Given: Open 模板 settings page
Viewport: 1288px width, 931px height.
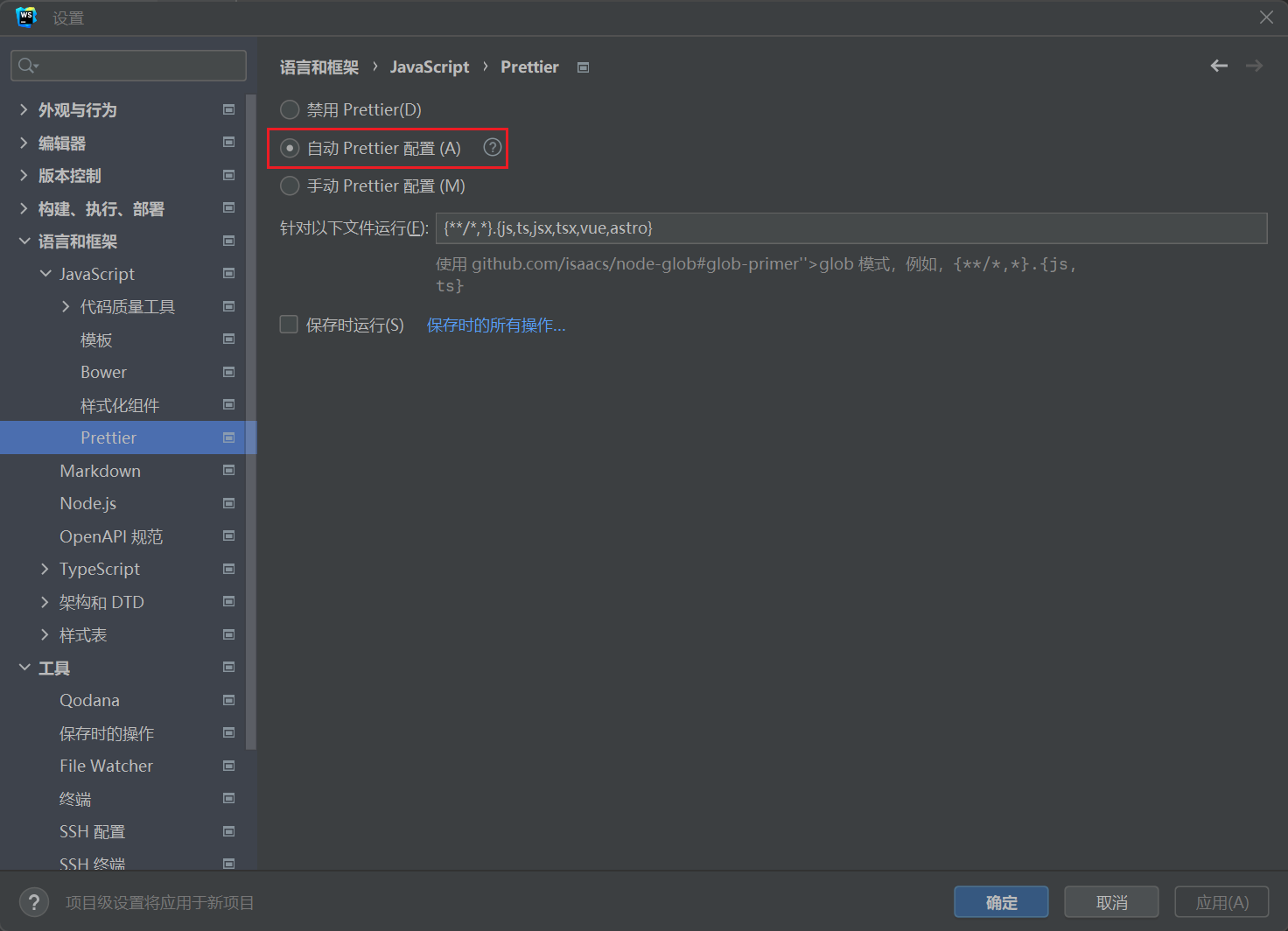Looking at the screenshot, I should tap(96, 339).
